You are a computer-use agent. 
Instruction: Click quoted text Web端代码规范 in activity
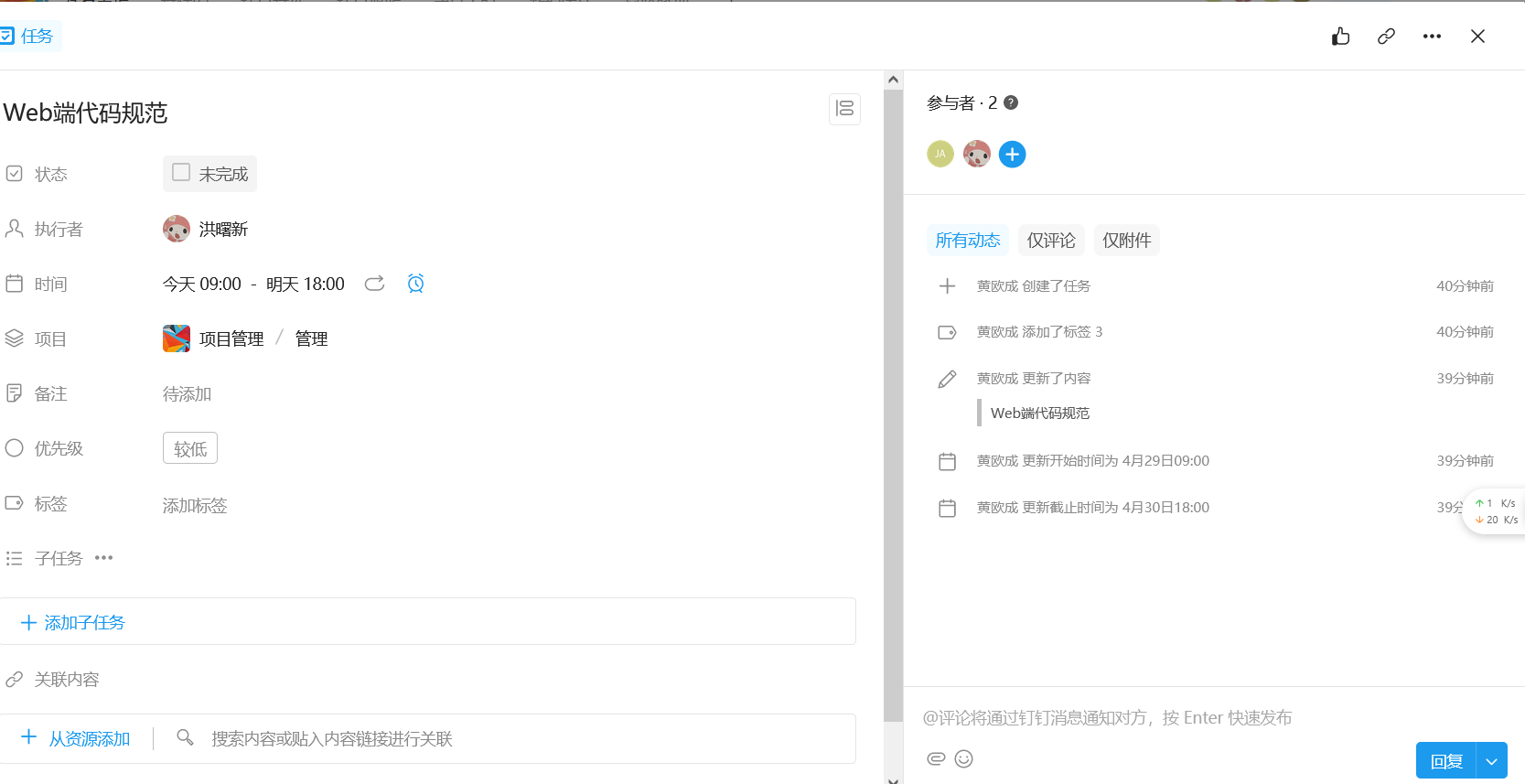pyautogui.click(x=1040, y=413)
